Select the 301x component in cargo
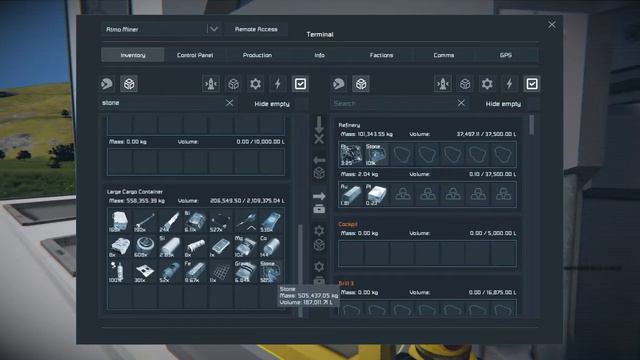This screenshot has height=360, width=640. point(144,271)
